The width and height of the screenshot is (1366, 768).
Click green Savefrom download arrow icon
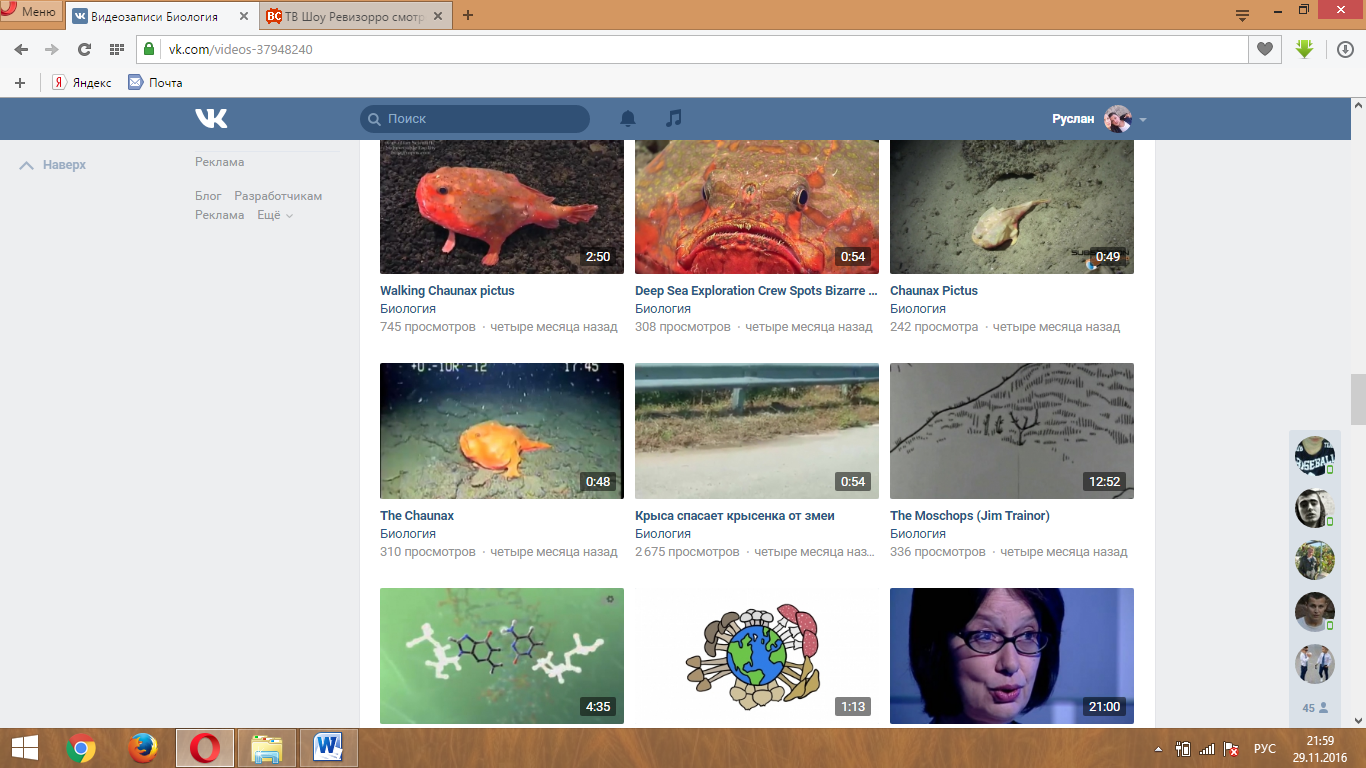point(1304,48)
